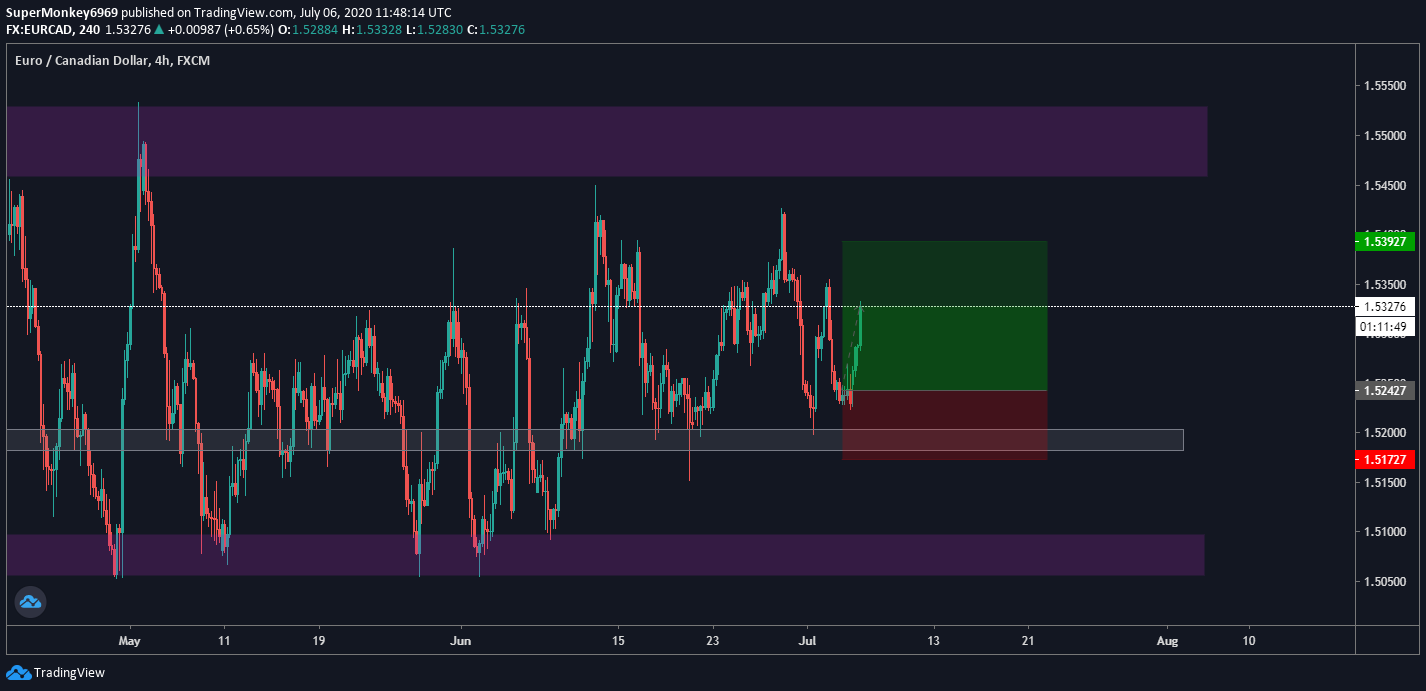Click the gray 1.52427 entry price tag
The image size is (1426, 691).
(x=1385, y=390)
